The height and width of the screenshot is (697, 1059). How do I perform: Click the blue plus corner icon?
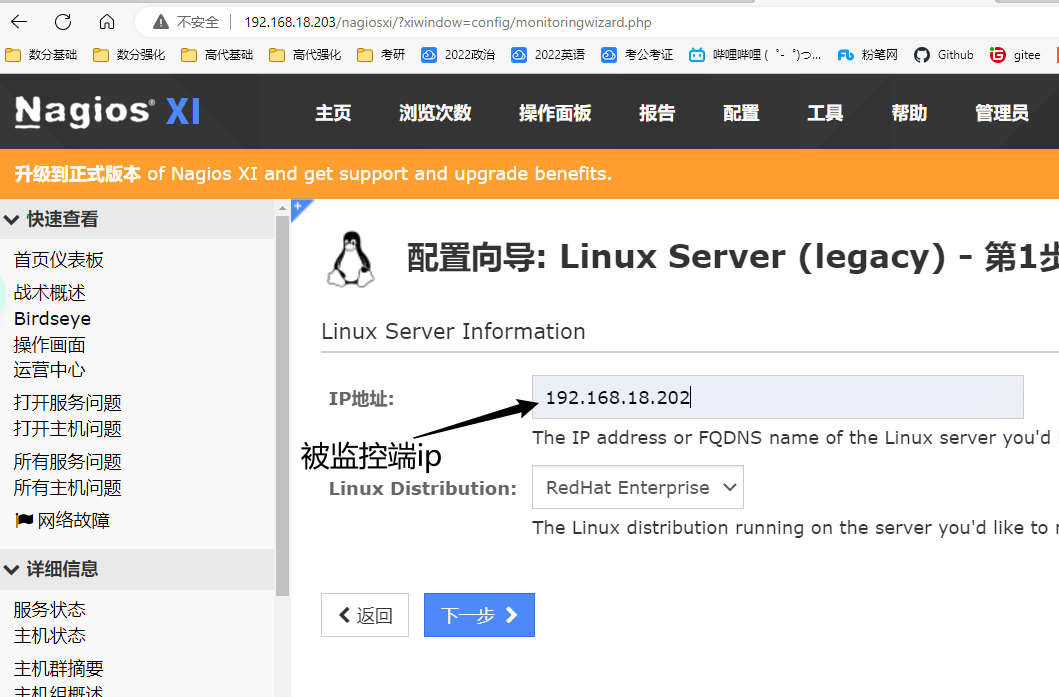(x=298, y=207)
